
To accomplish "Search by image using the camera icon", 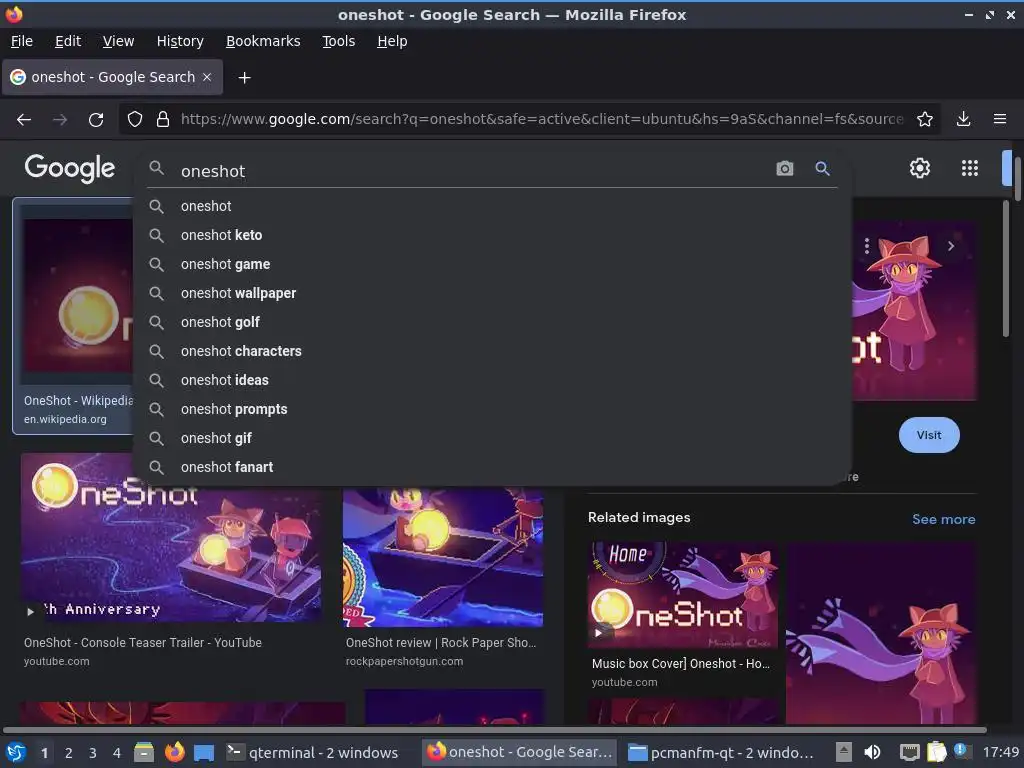I will coord(784,168).
